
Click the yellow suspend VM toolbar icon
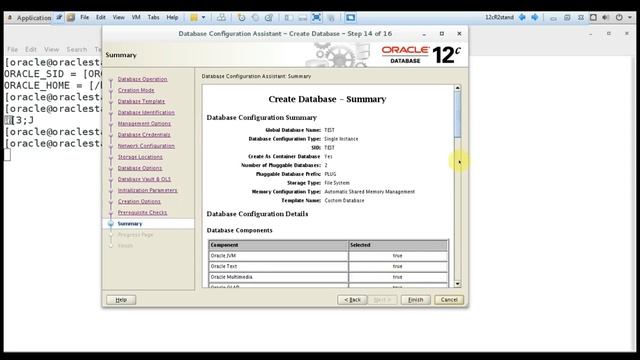click(x=194, y=18)
